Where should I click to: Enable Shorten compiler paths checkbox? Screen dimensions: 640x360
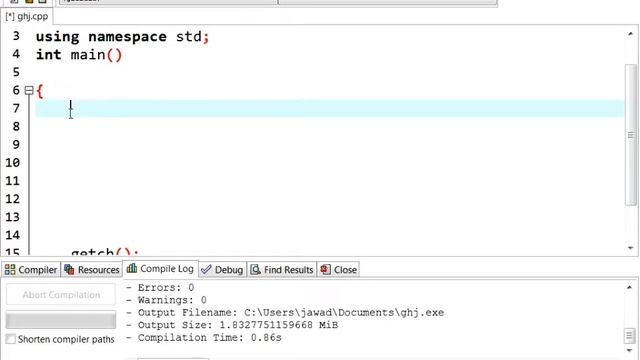(x=11, y=339)
